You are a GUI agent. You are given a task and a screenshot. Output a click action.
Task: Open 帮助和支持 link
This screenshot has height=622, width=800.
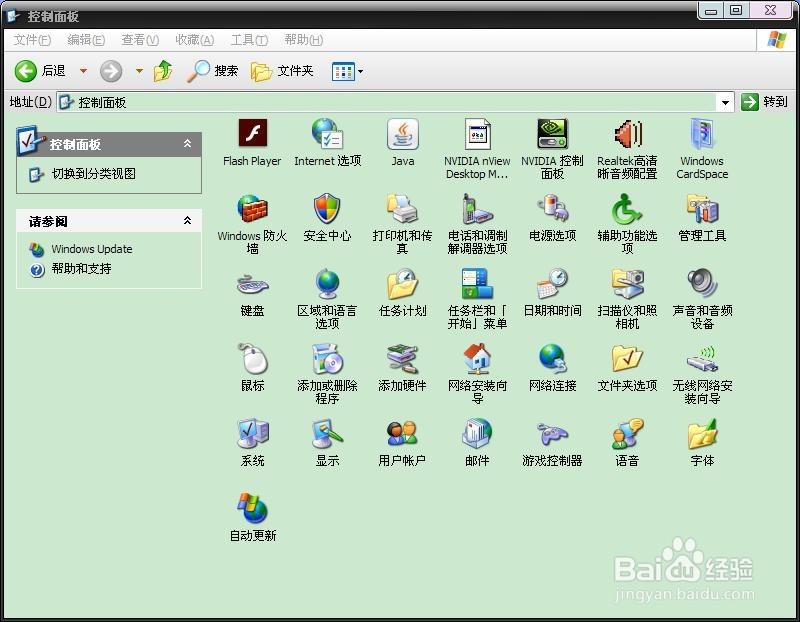[x=81, y=268]
